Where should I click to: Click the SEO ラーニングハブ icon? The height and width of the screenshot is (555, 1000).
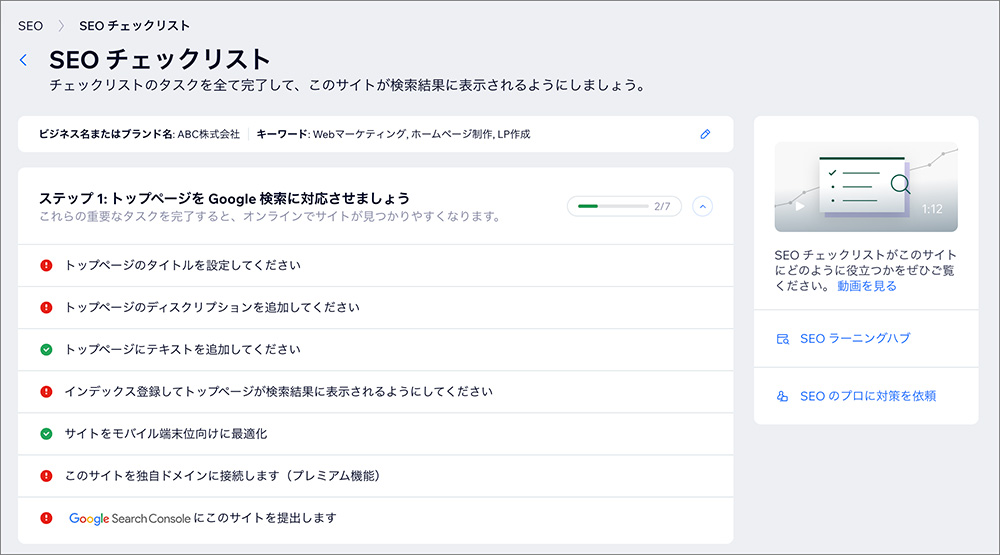783,339
